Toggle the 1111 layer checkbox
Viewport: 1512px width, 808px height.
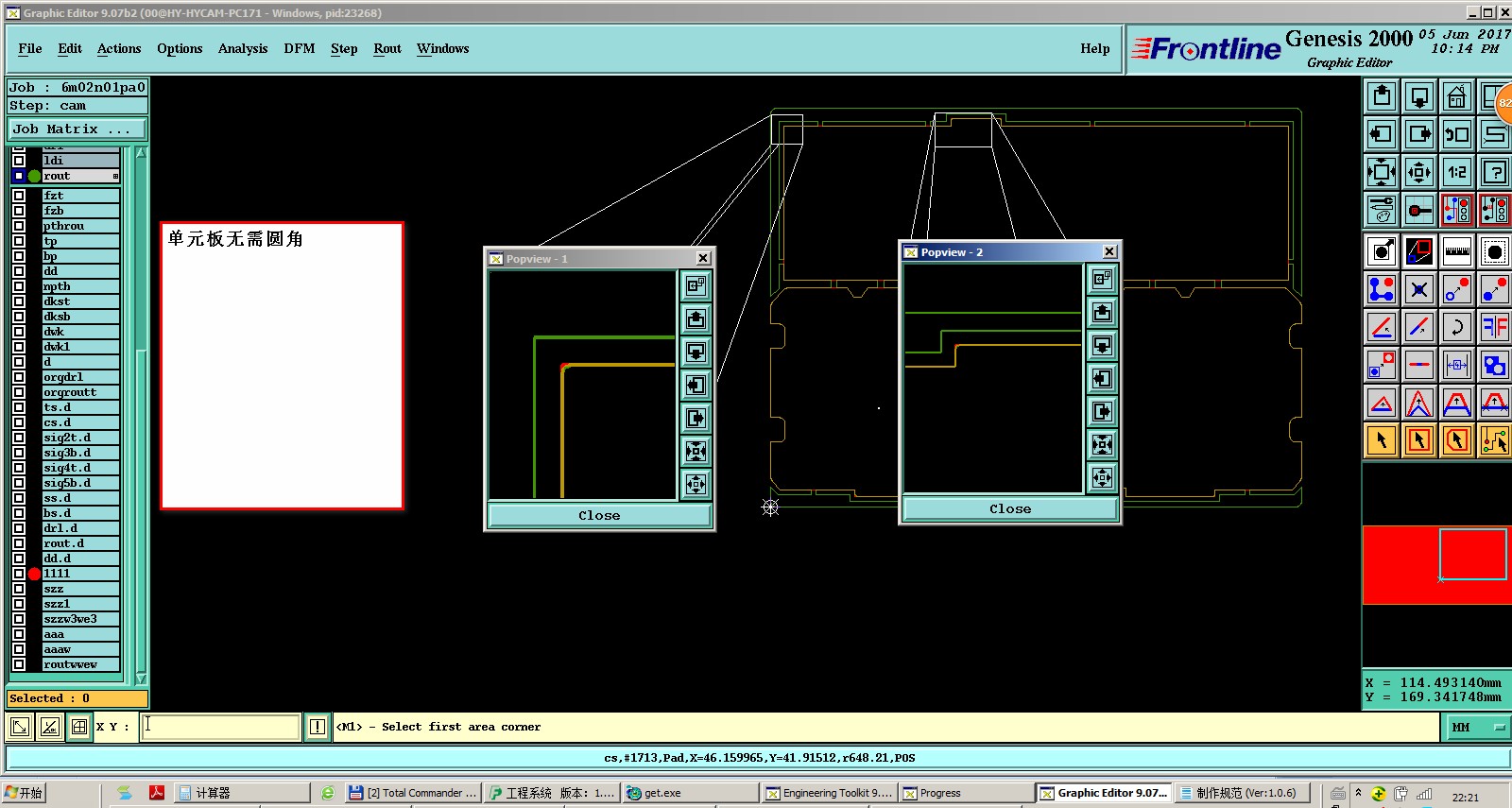click(19, 574)
